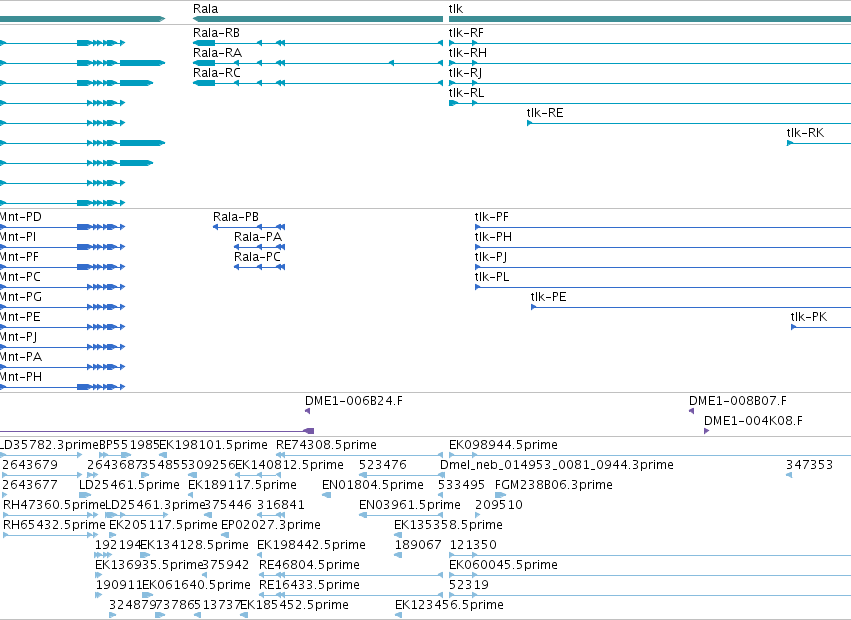Image resolution: width=851 pixels, height=620 pixels.
Task: Pick the Mnt-PH protein label
Action: (21, 377)
